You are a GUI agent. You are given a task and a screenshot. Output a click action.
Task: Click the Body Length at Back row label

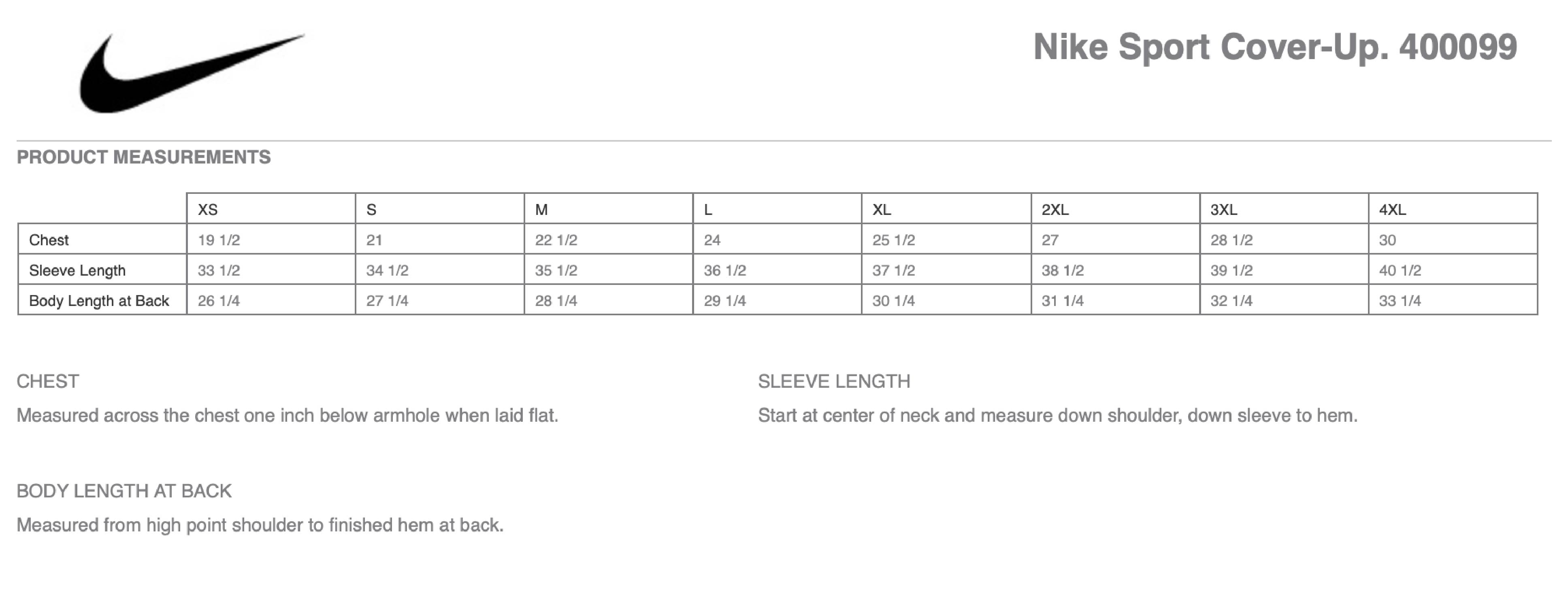tap(99, 301)
